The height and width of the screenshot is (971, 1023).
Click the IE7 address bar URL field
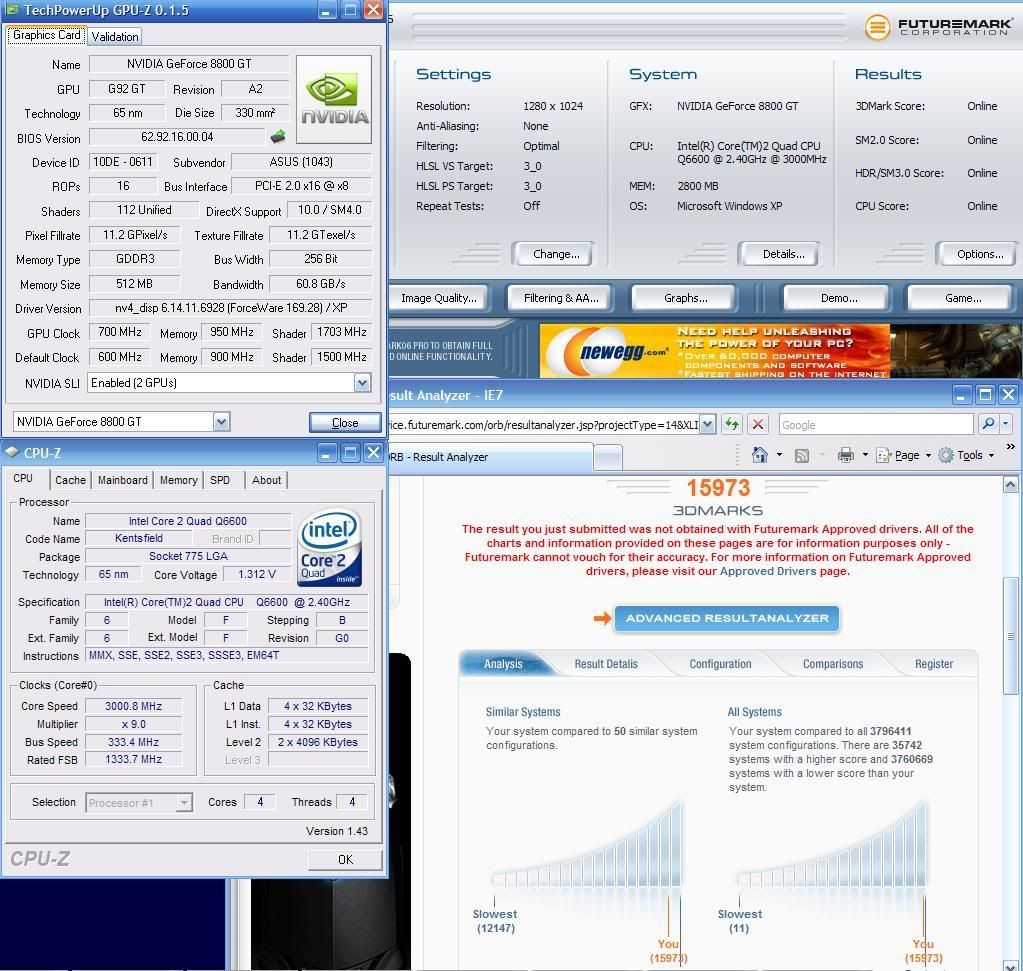point(543,425)
